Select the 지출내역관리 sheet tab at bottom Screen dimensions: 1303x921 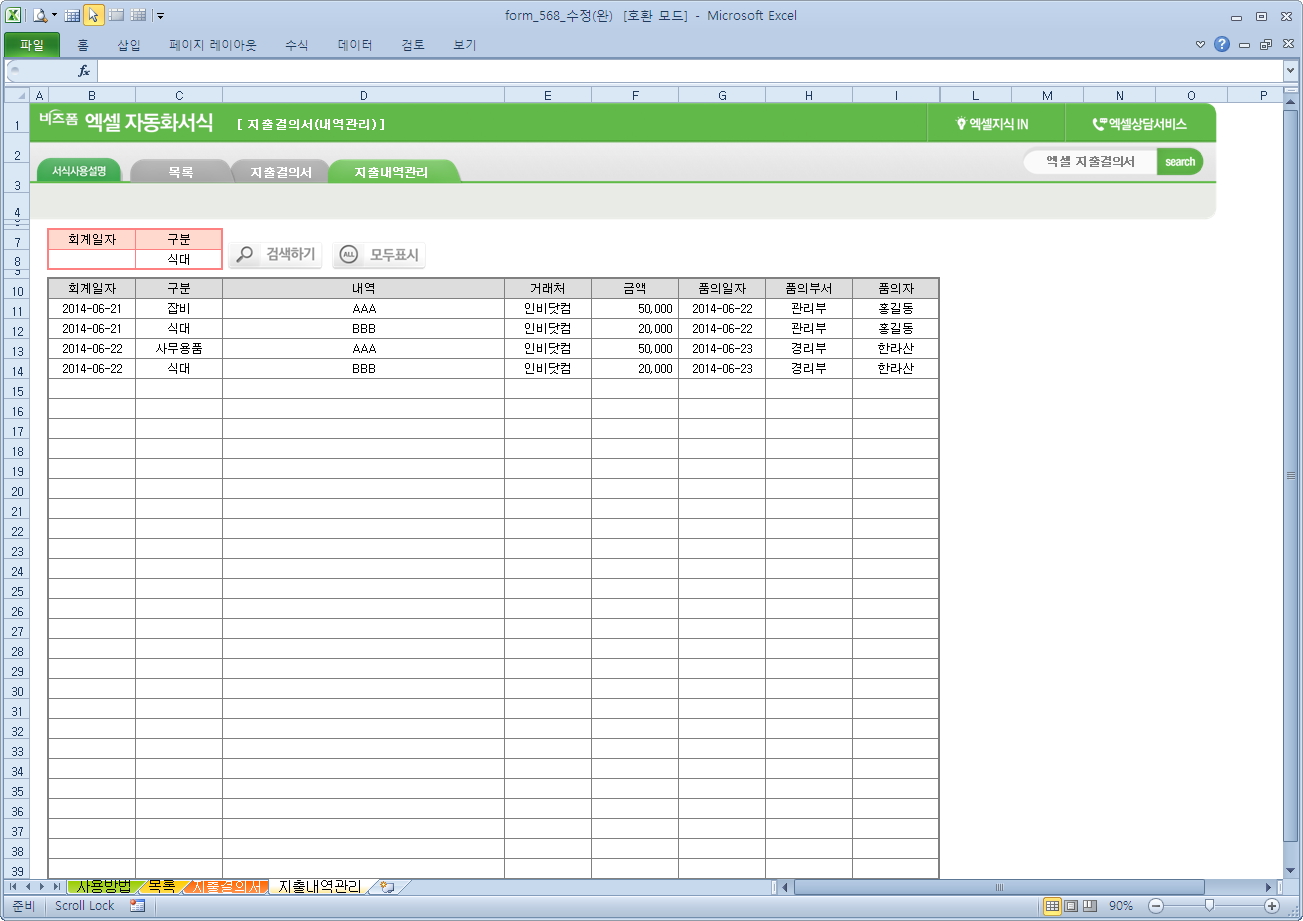click(320, 887)
